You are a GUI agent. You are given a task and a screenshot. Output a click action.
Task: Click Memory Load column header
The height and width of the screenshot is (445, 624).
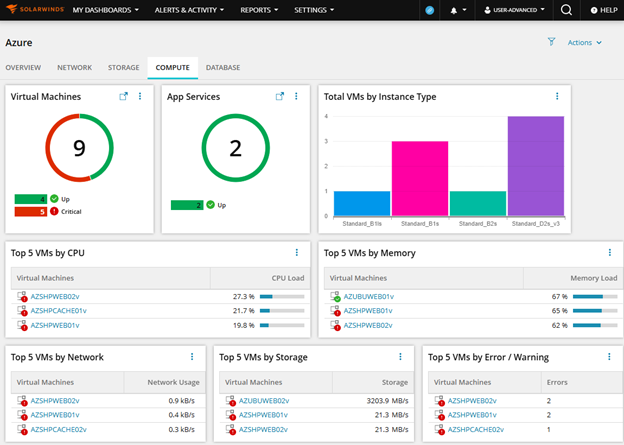coord(593,278)
